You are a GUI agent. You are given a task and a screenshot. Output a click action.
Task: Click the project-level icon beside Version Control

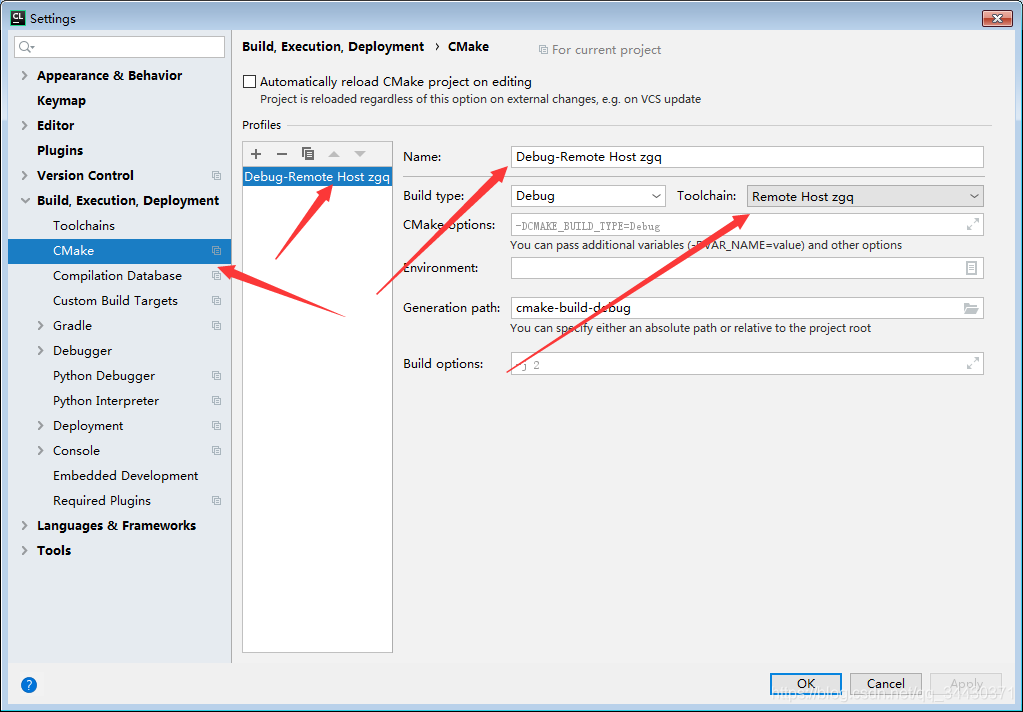point(217,176)
